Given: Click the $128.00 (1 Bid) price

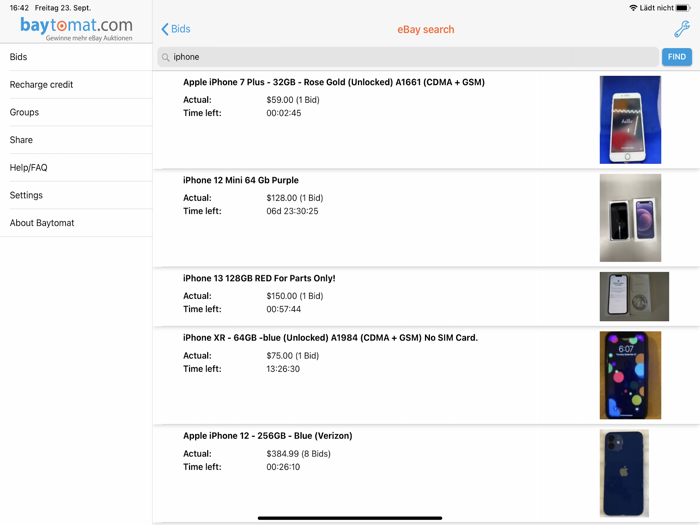Looking at the screenshot, I should [x=295, y=198].
